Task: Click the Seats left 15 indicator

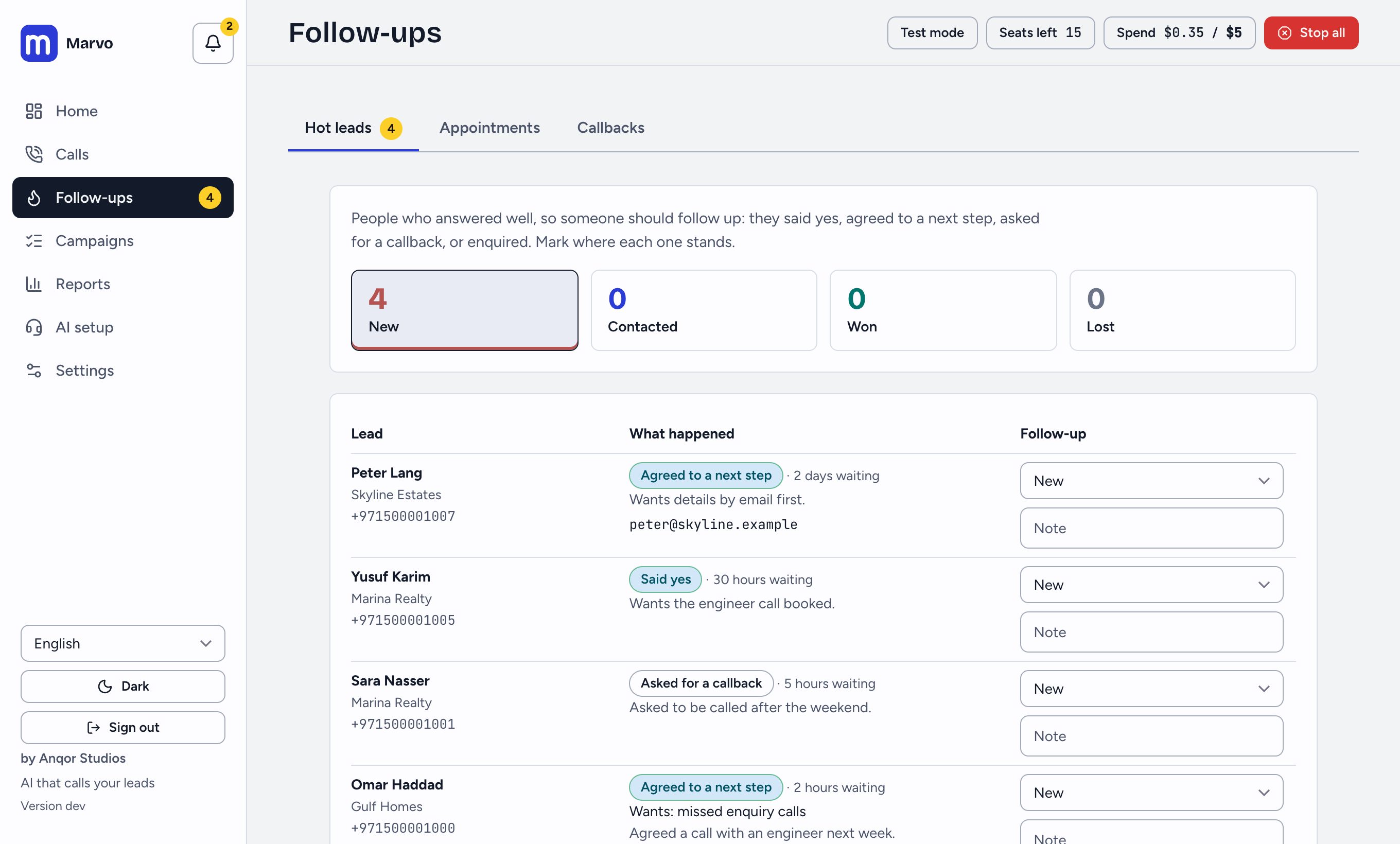Action: coord(1040,33)
